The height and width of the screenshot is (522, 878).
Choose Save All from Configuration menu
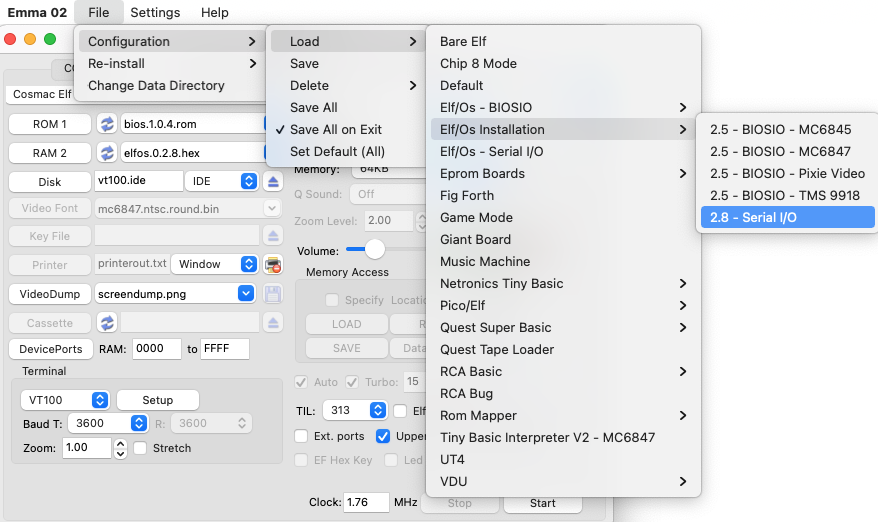pos(346,108)
